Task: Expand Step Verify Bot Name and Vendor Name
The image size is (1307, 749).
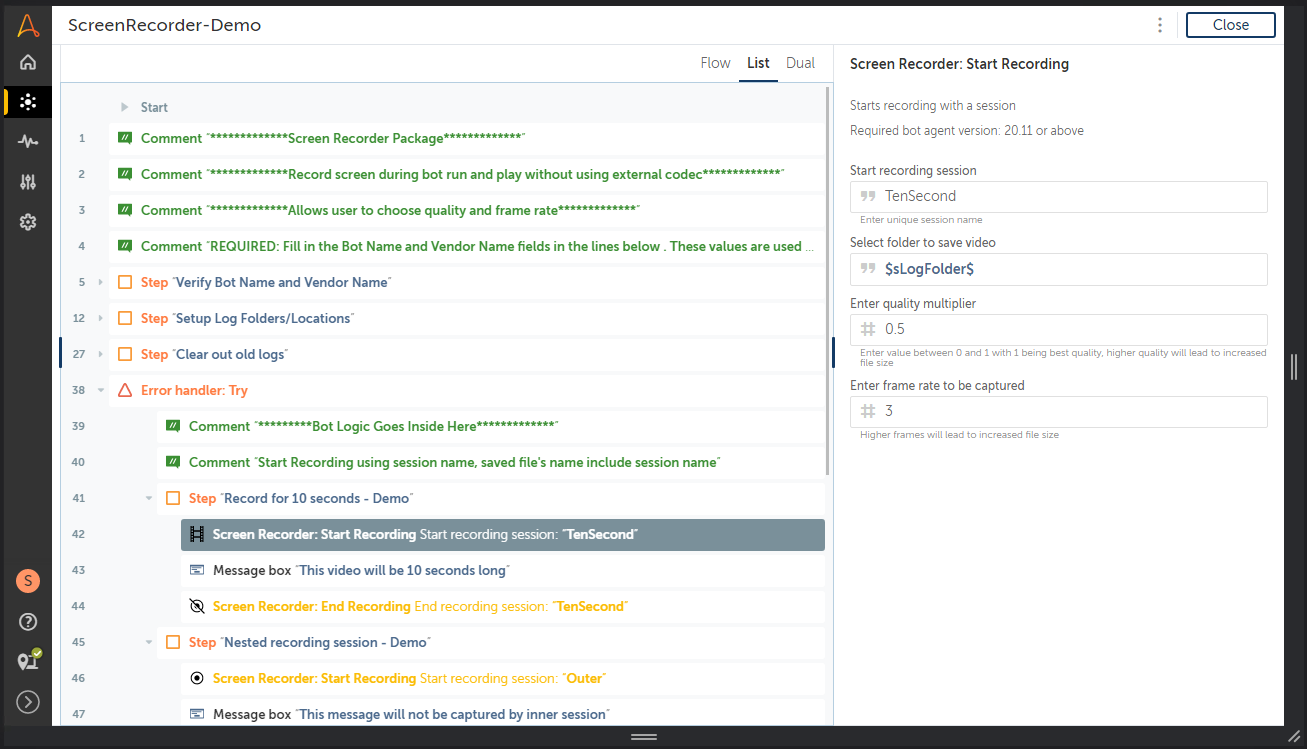Action: pyautogui.click(x=100, y=283)
